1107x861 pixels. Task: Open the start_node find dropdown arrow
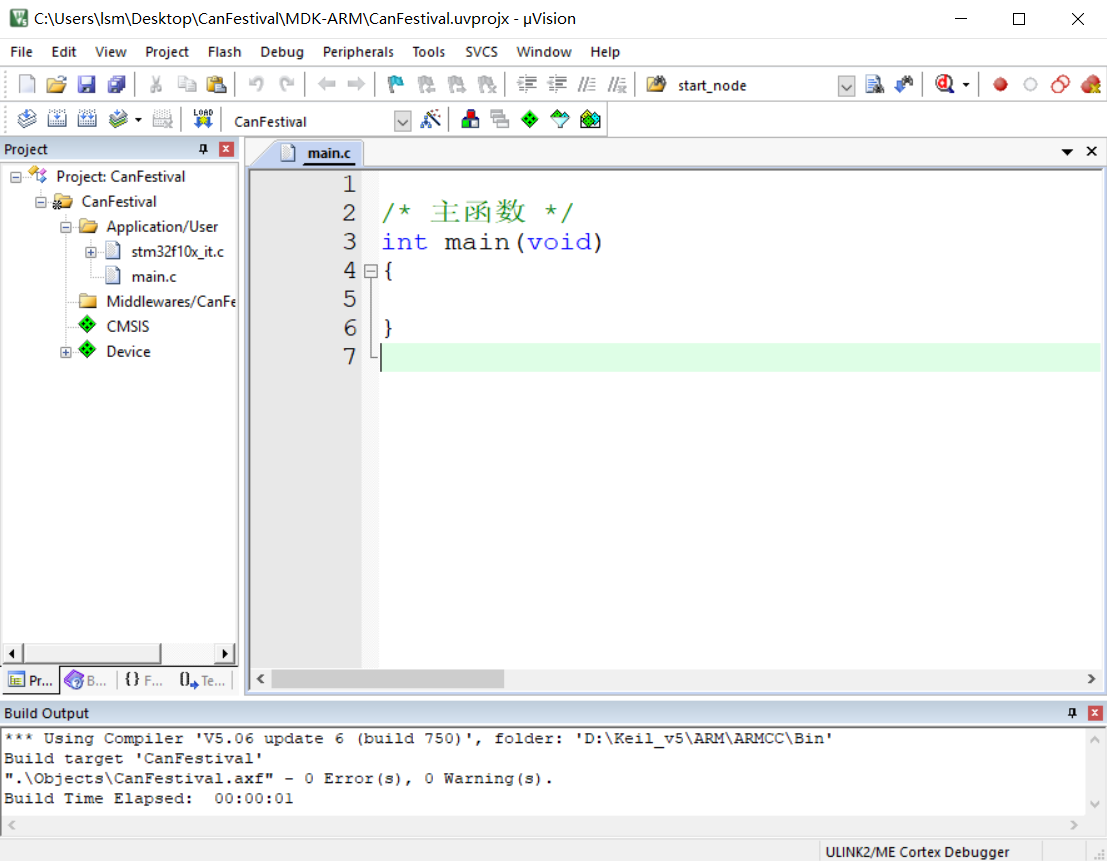coord(846,86)
